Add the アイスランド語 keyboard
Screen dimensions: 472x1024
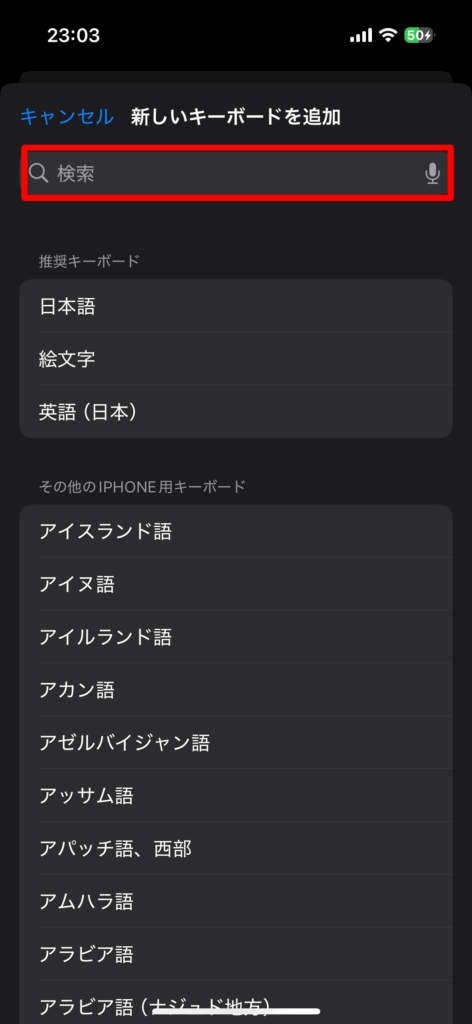click(x=236, y=531)
